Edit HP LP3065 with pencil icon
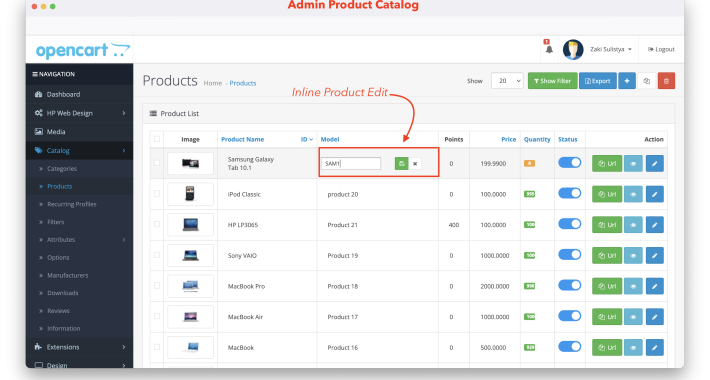Image resolution: width=710 pixels, height=380 pixels. tap(654, 225)
